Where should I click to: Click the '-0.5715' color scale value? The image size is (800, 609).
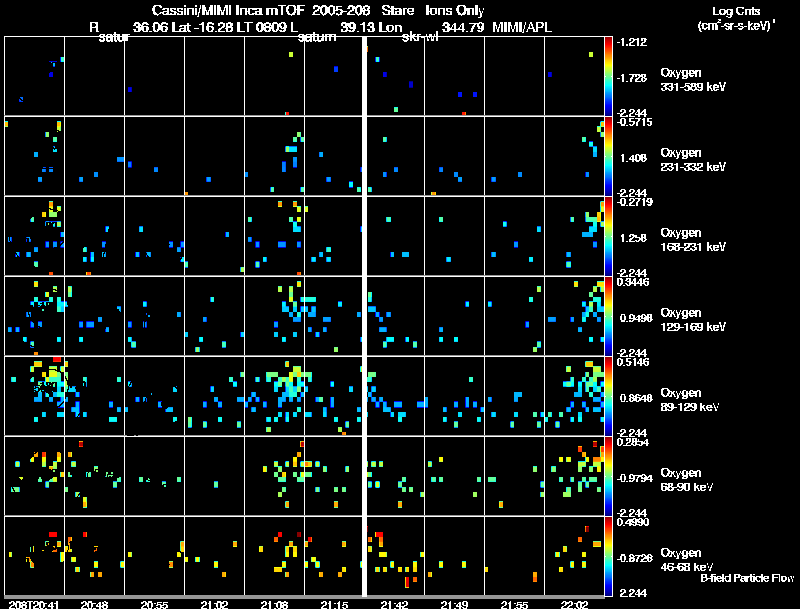point(635,122)
